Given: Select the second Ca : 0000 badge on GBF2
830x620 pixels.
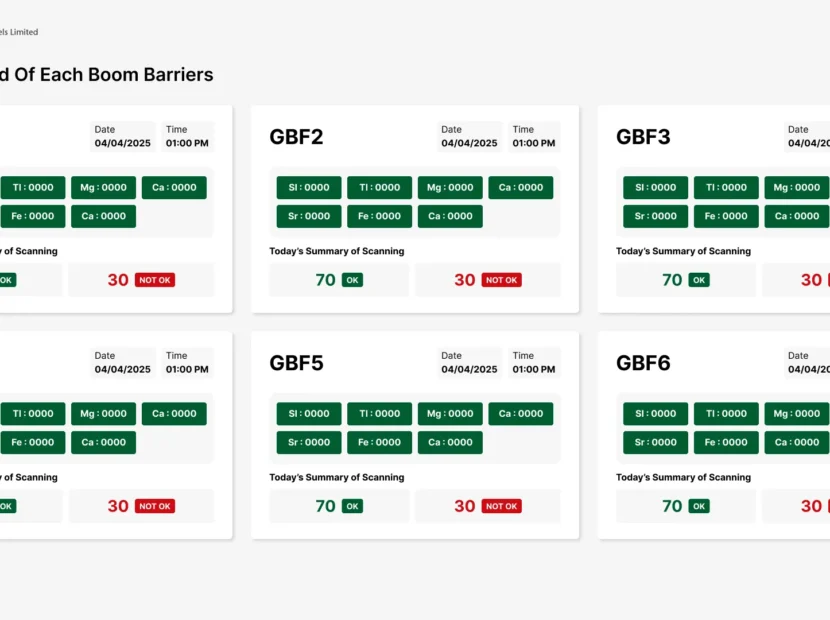Looking at the screenshot, I should [450, 216].
